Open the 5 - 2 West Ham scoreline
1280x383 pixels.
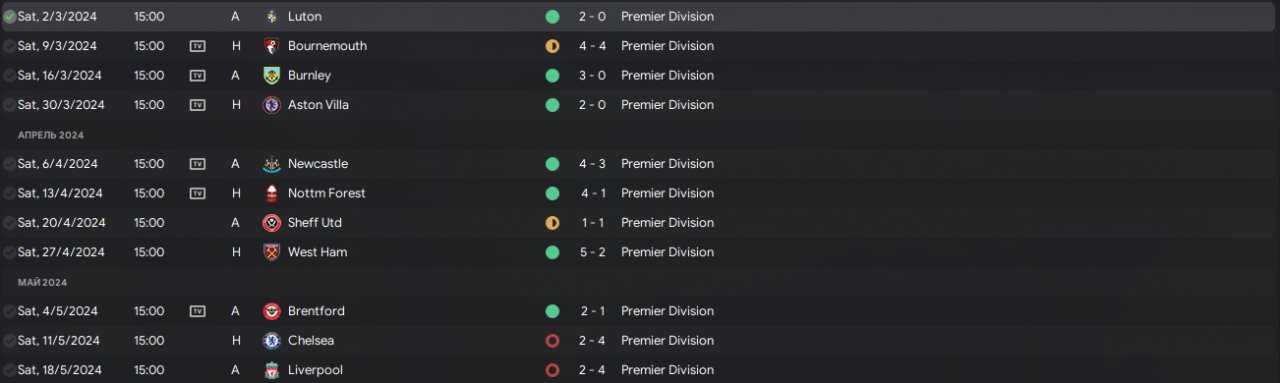592,252
